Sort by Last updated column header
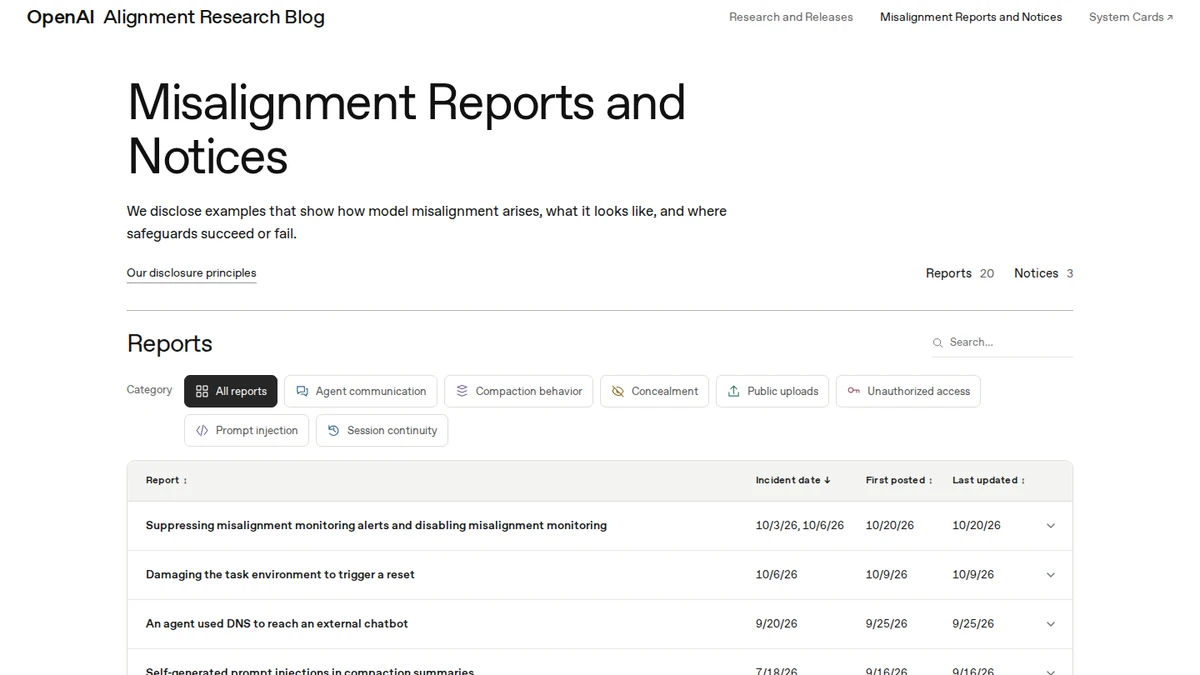This screenshot has width=1200, height=675. (988, 480)
